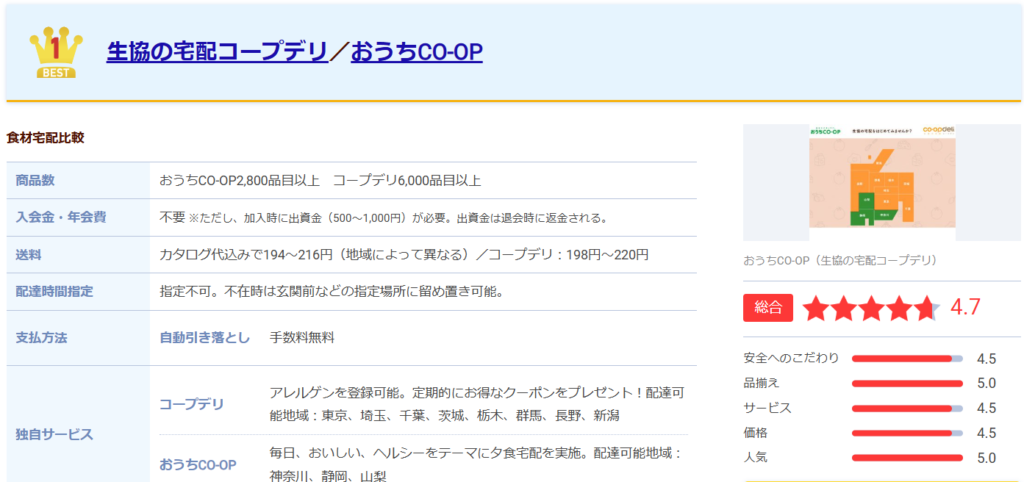This screenshot has height=482, width=1024.
Task: Click the おうちCO-OP website thumbnail image
Action: [x=881, y=182]
